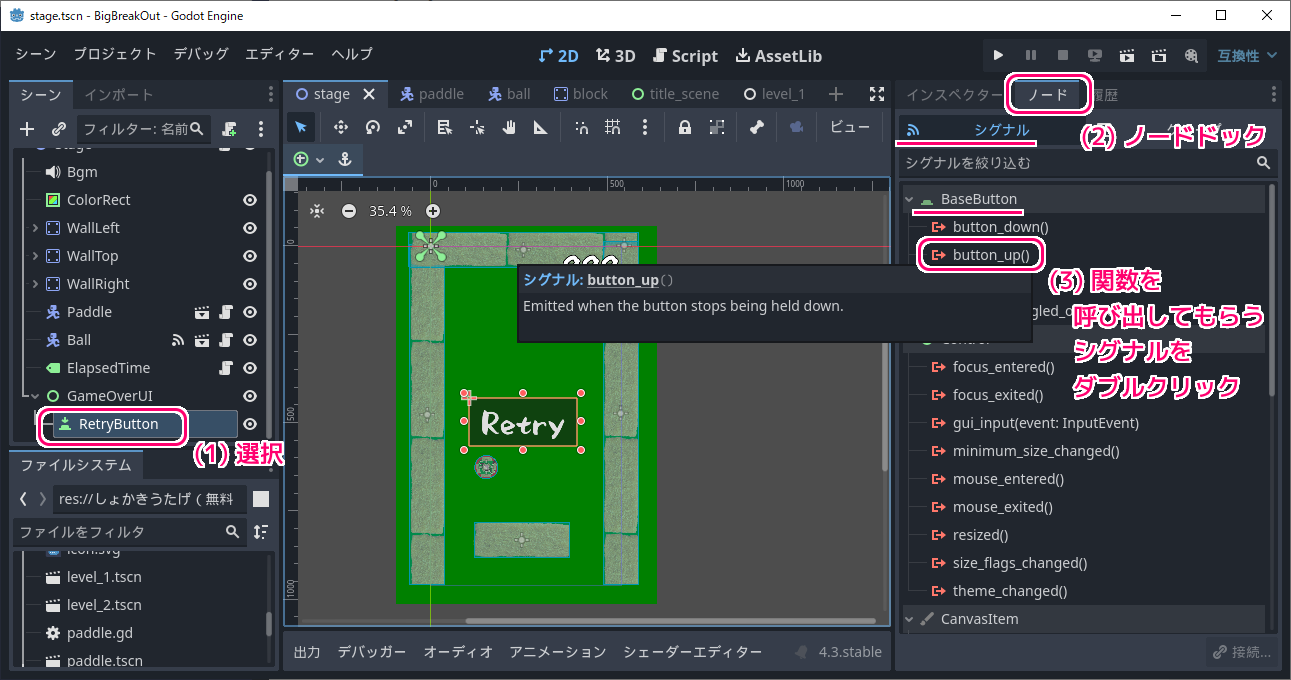Collapse the CanvasItem signal group

click(909, 619)
